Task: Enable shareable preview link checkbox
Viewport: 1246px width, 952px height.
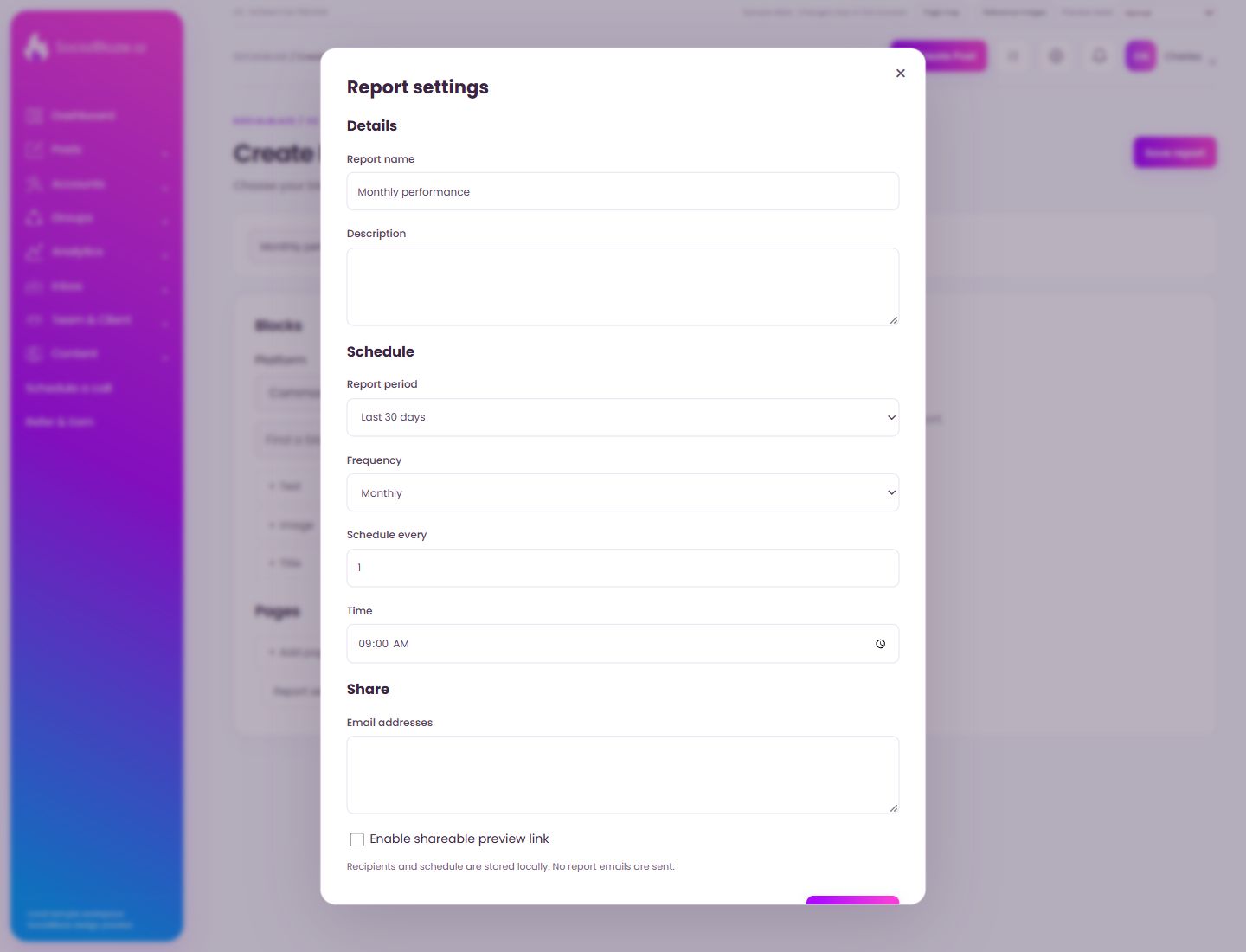Action: (x=356, y=839)
